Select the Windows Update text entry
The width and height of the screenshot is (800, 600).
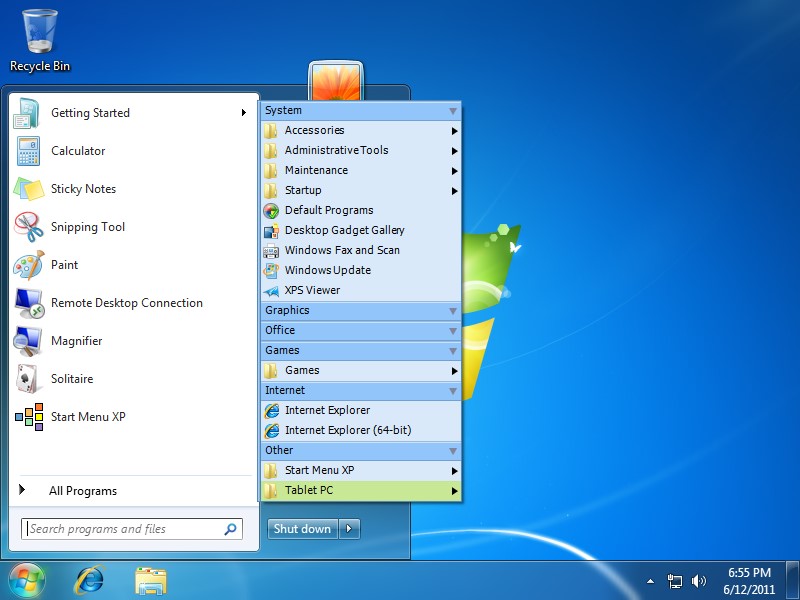pos(328,270)
